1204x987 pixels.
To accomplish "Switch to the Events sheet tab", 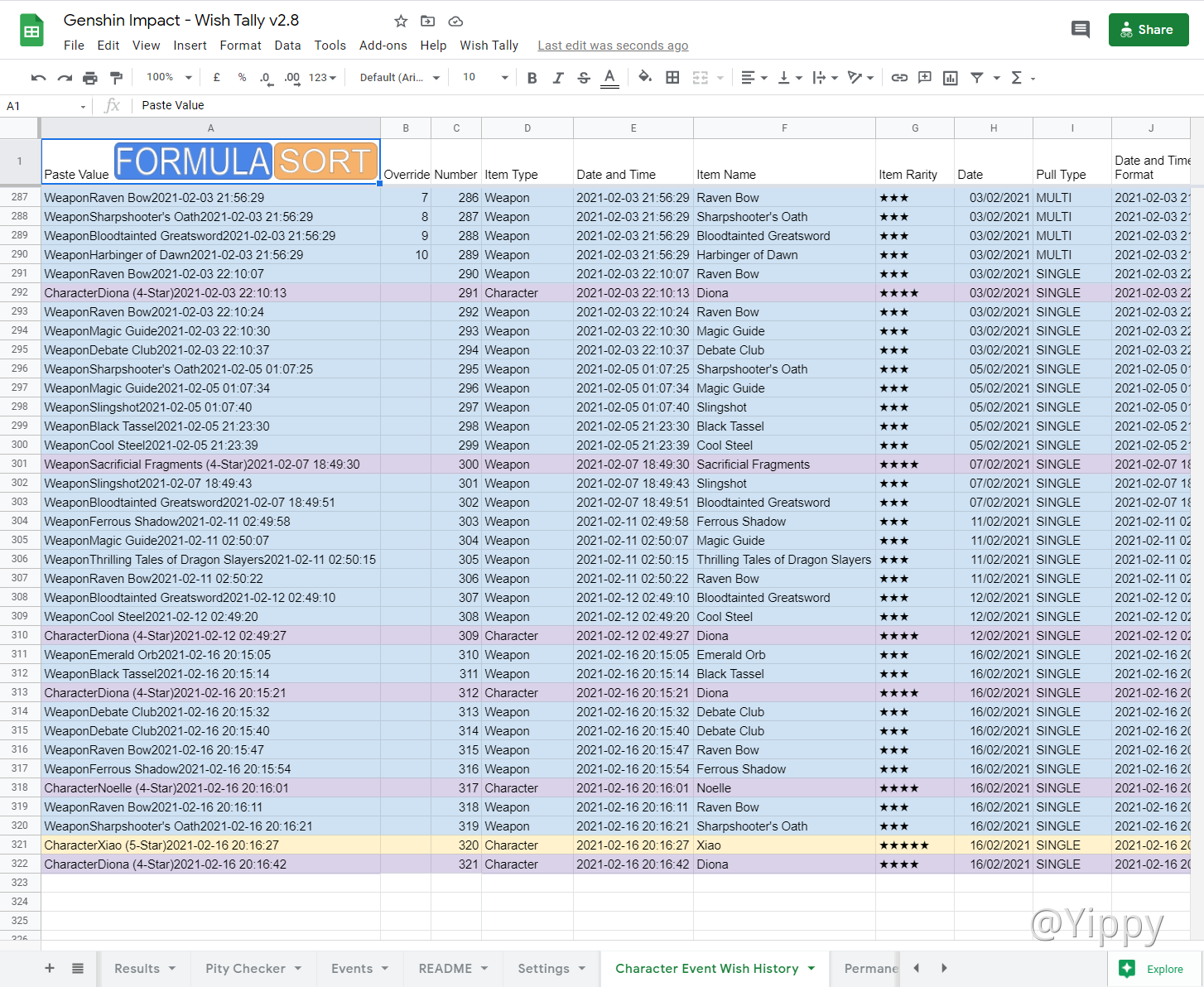I will point(359,968).
